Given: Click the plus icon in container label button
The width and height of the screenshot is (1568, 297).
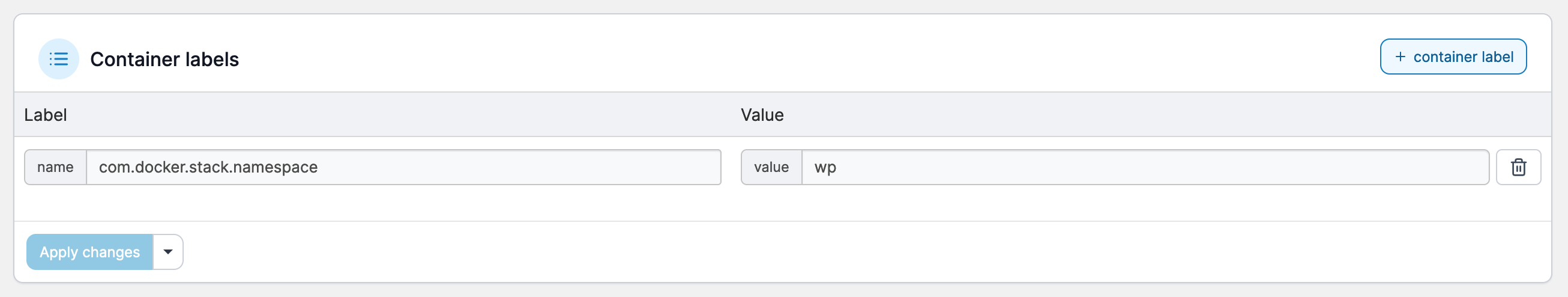Looking at the screenshot, I should (x=1400, y=57).
